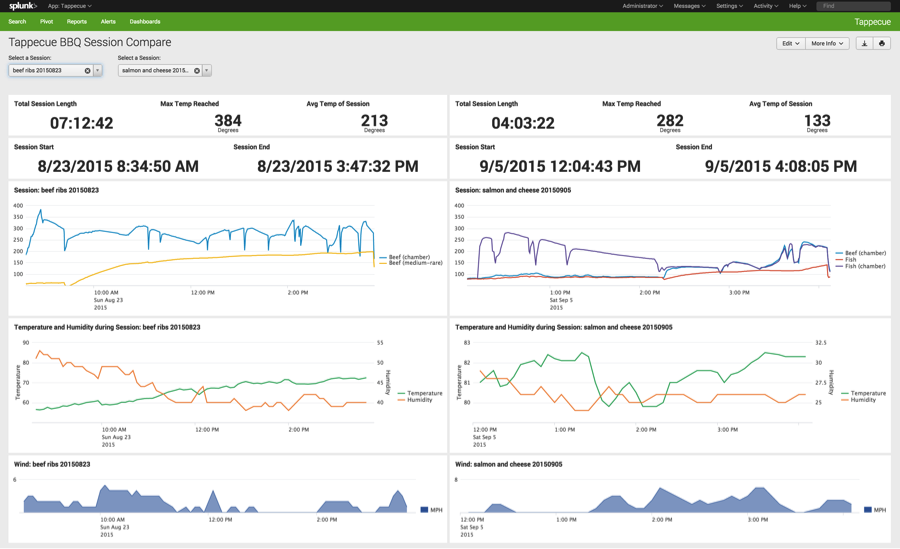Open the Reports tab
This screenshot has width=900, height=549.
[x=76, y=22]
